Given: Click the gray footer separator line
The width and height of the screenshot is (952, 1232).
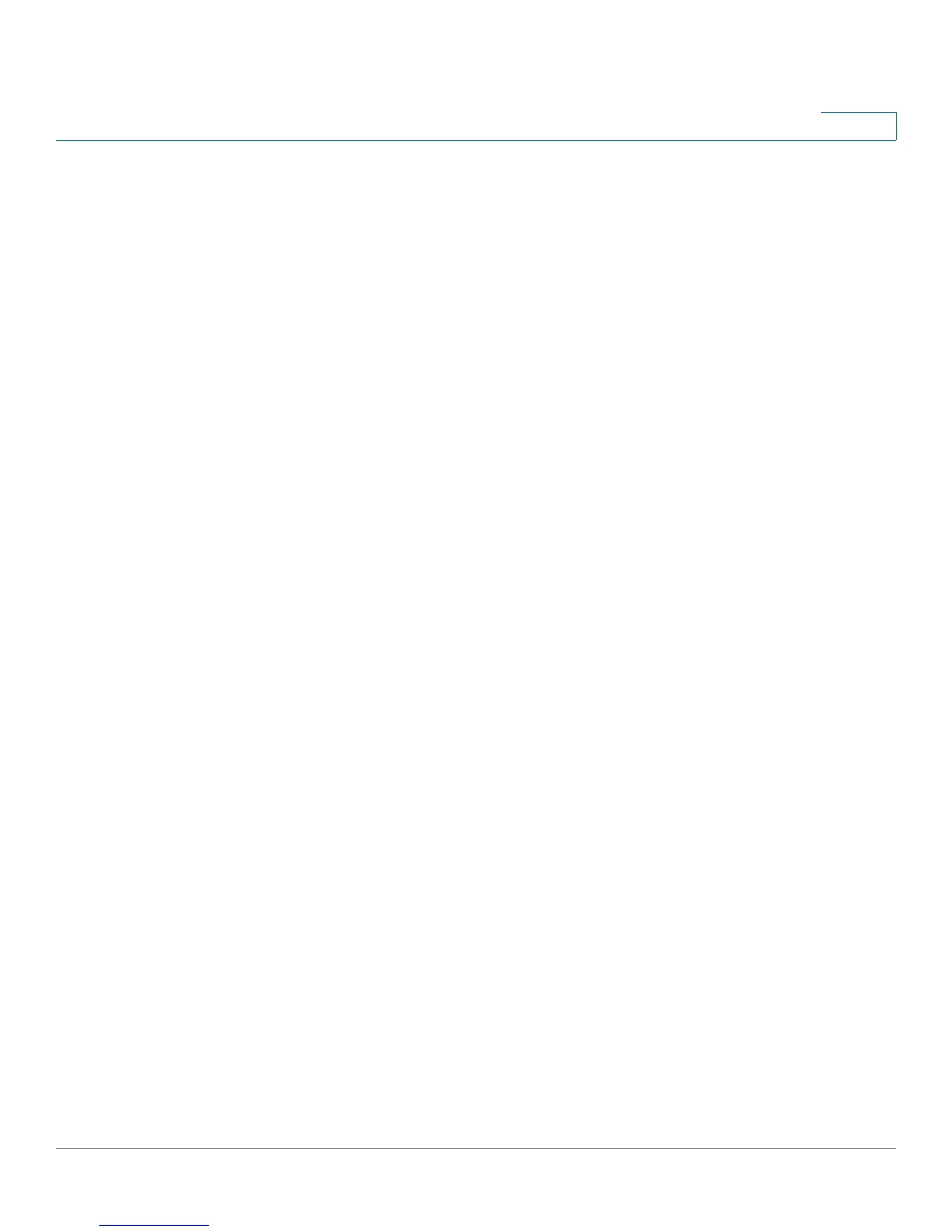Looking at the screenshot, I should click(476, 1148).
